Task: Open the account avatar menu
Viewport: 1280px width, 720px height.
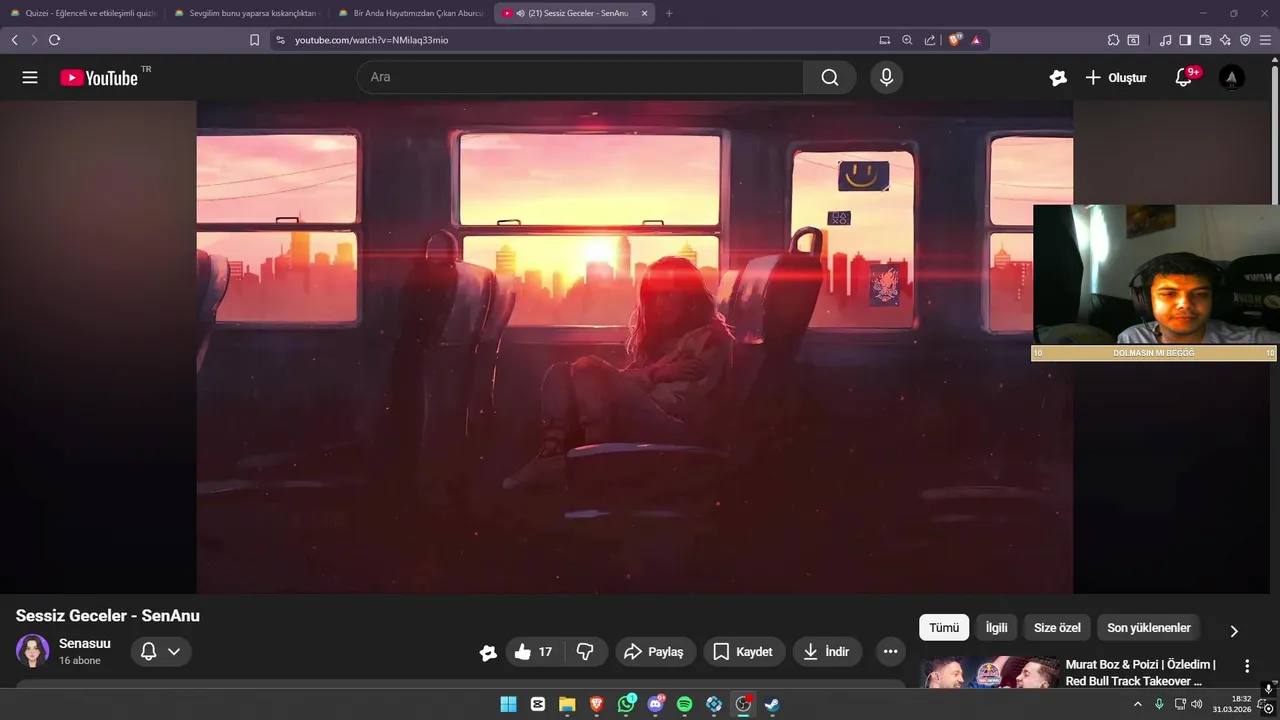Action: pyautogui.click(x=1232, y=77)
